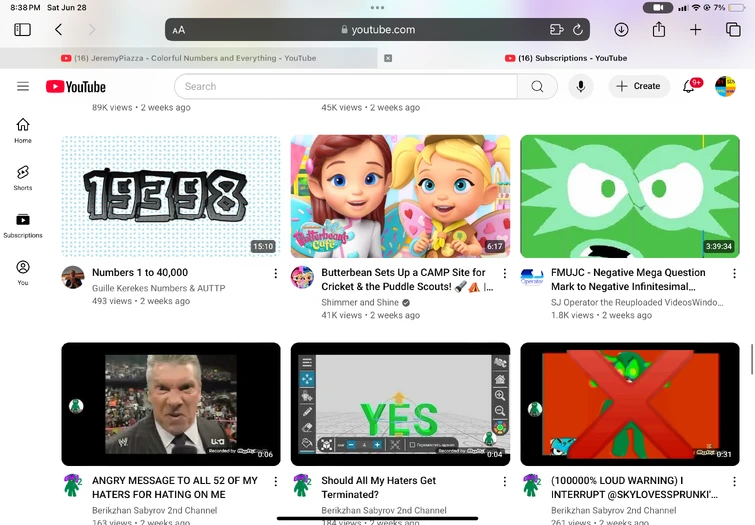This screenshot has height=525, width=755.
Task: Open the YouTube hamburger guide menu
Action: [x=23, y=87]
